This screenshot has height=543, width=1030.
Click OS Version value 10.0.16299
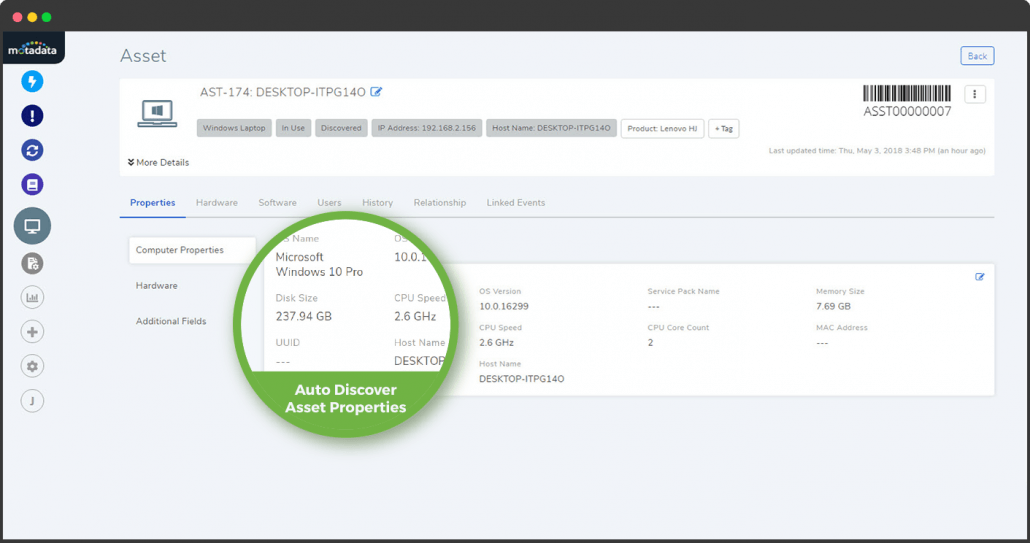click(504, 306)
